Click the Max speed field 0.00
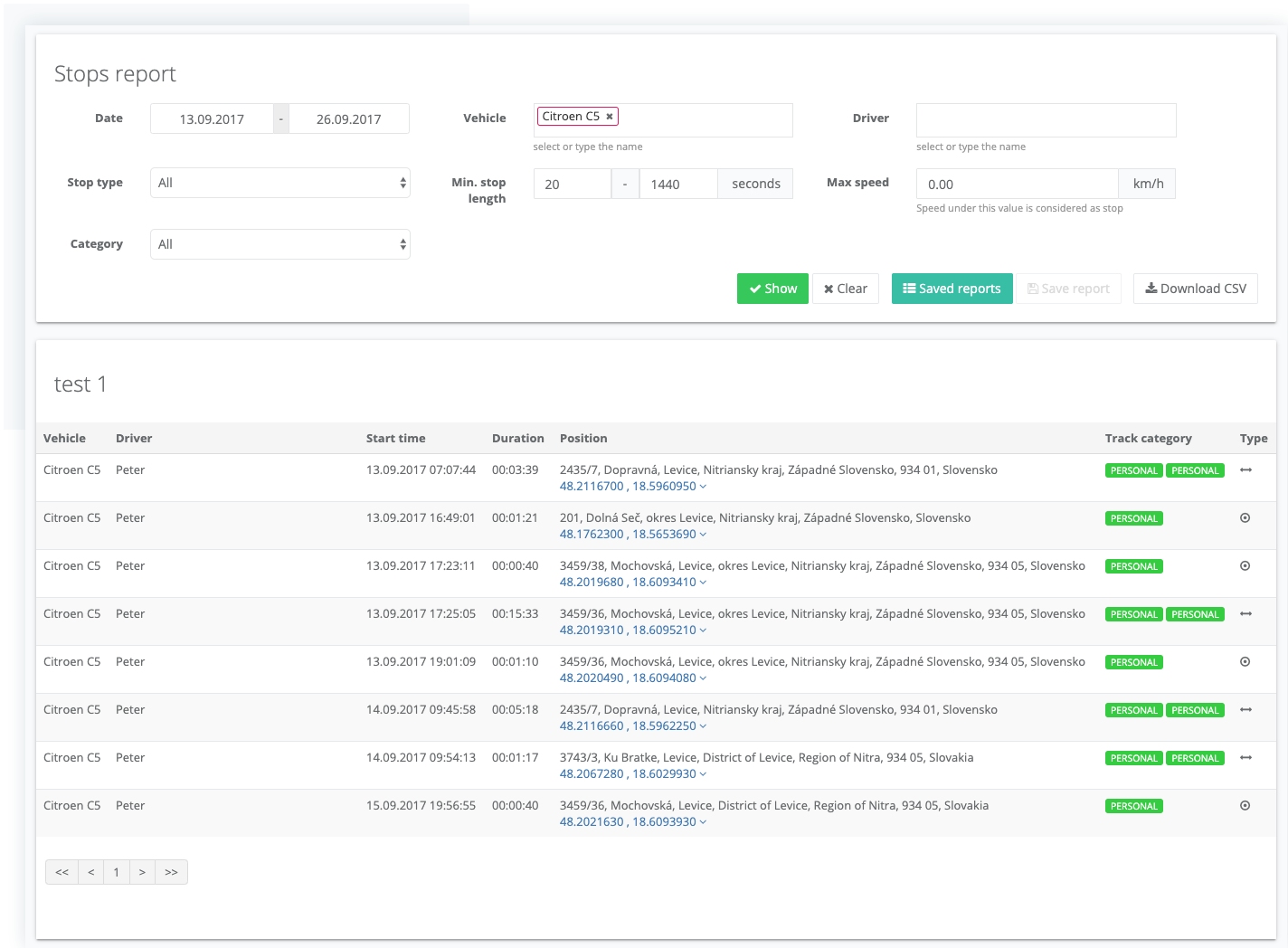Viewport: 1288px width, 948px height. (1018, 185)
